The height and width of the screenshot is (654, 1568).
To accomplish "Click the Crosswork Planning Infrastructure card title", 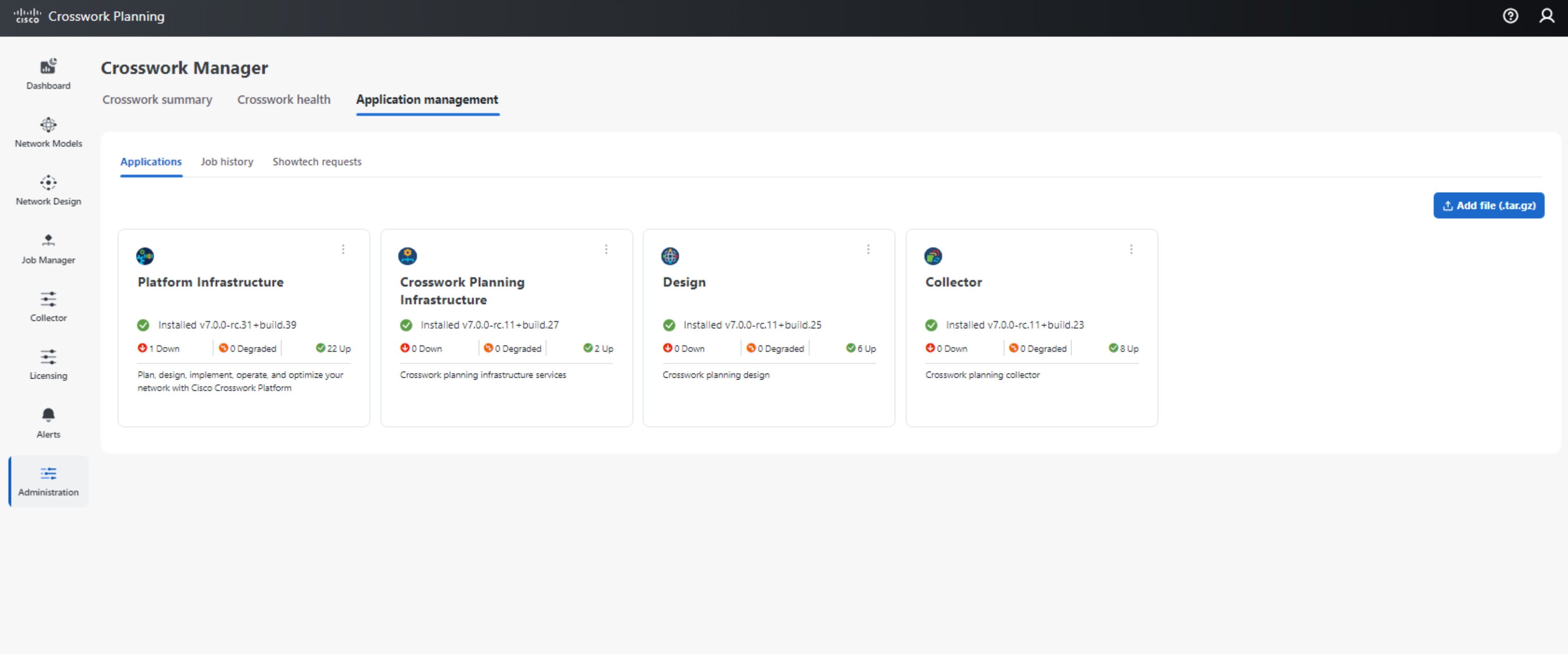I will pyautogui.click(x=462, y=291).
